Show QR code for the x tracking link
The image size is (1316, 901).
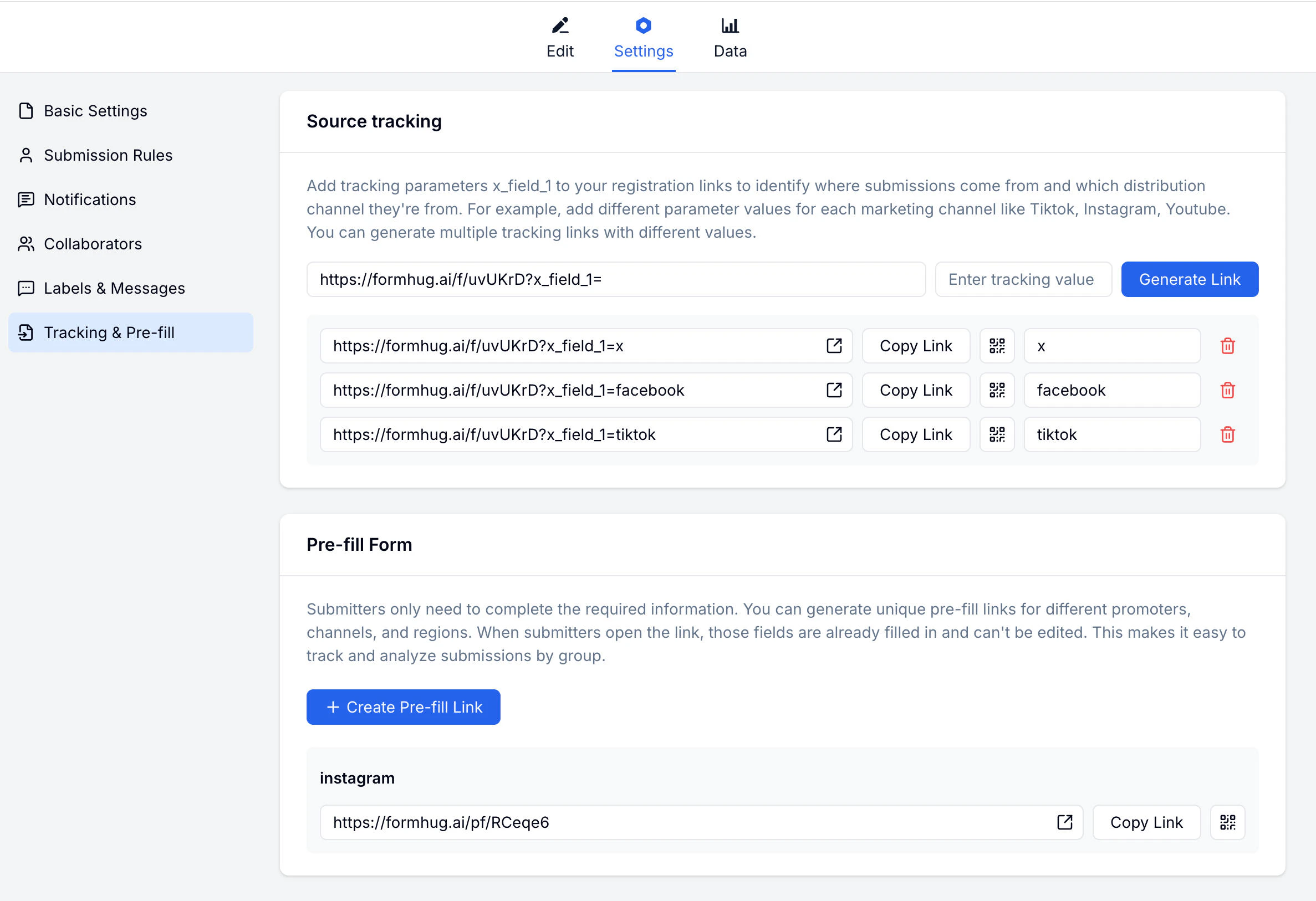[997, 346]
